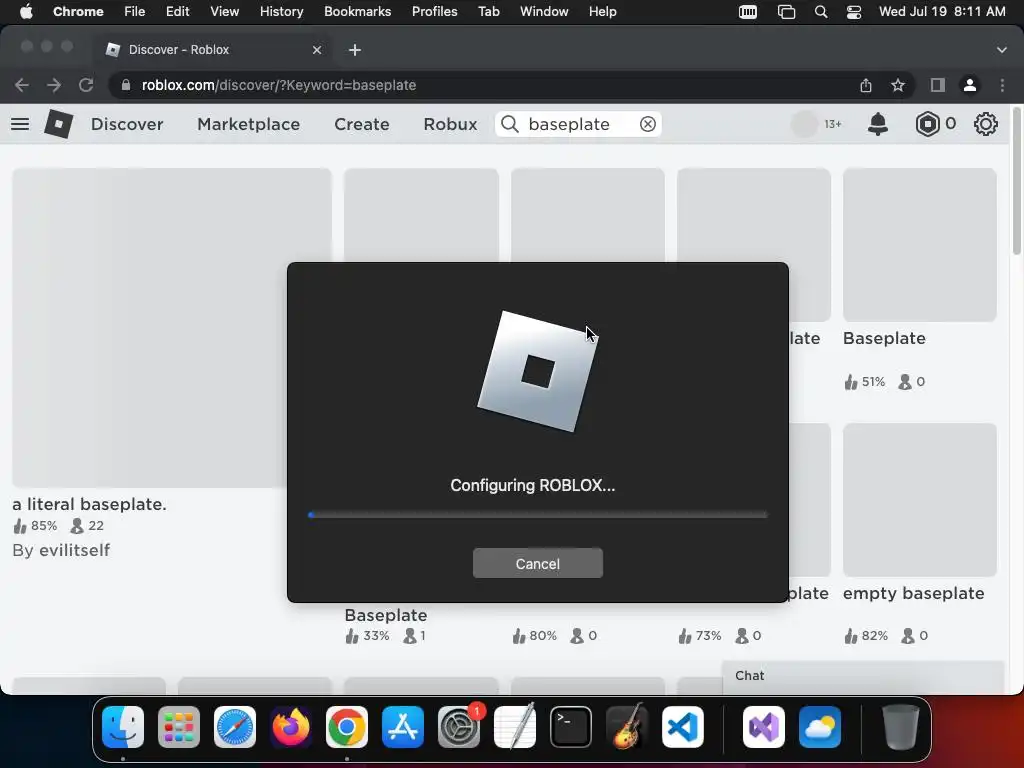The height and width of the screenshot is (768, 1024).
Task: Open Launchpad from the Dock
Action: pyautogui.click(x=179, y=726)
